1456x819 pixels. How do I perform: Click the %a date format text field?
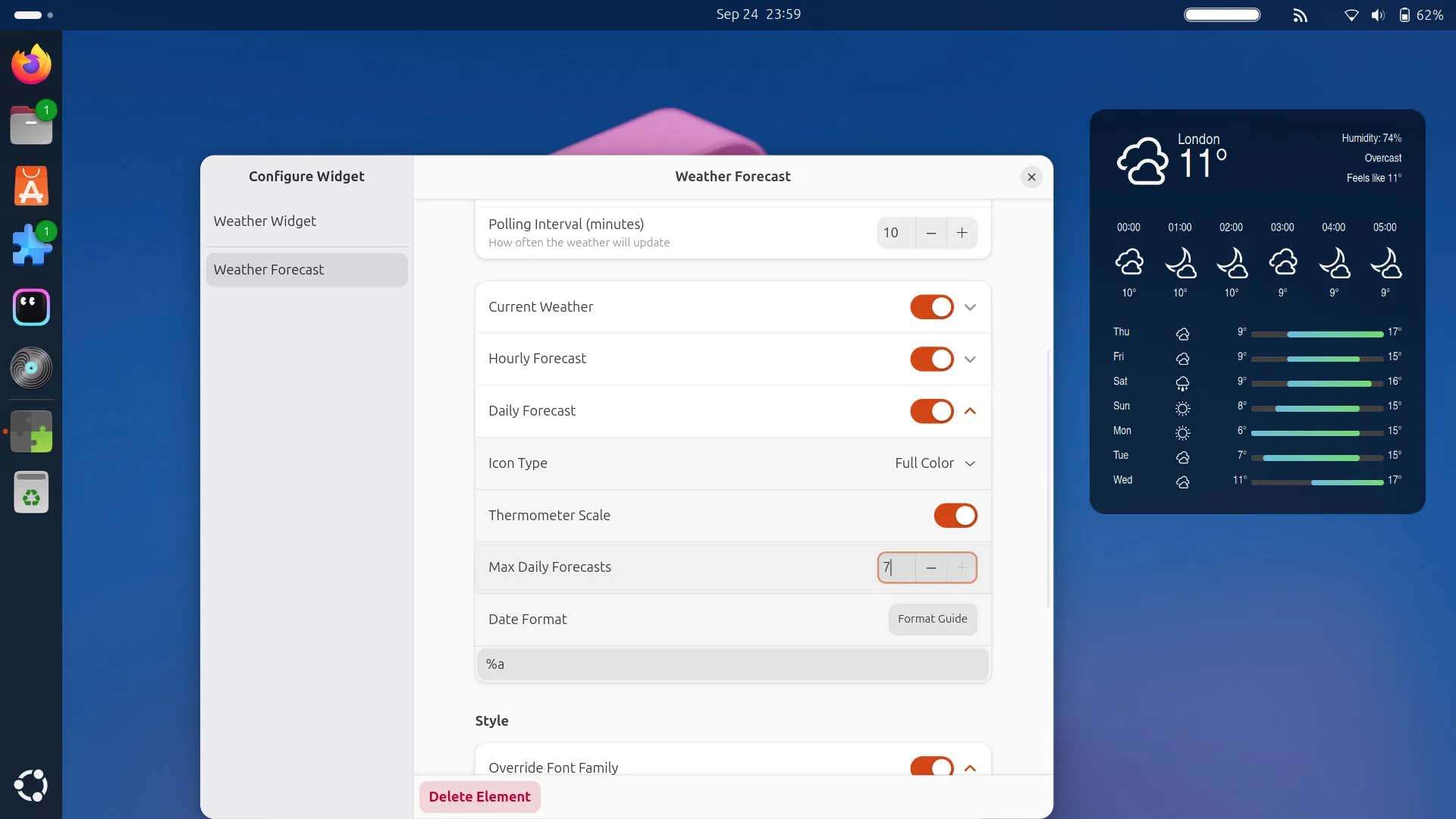pos(732,664)
